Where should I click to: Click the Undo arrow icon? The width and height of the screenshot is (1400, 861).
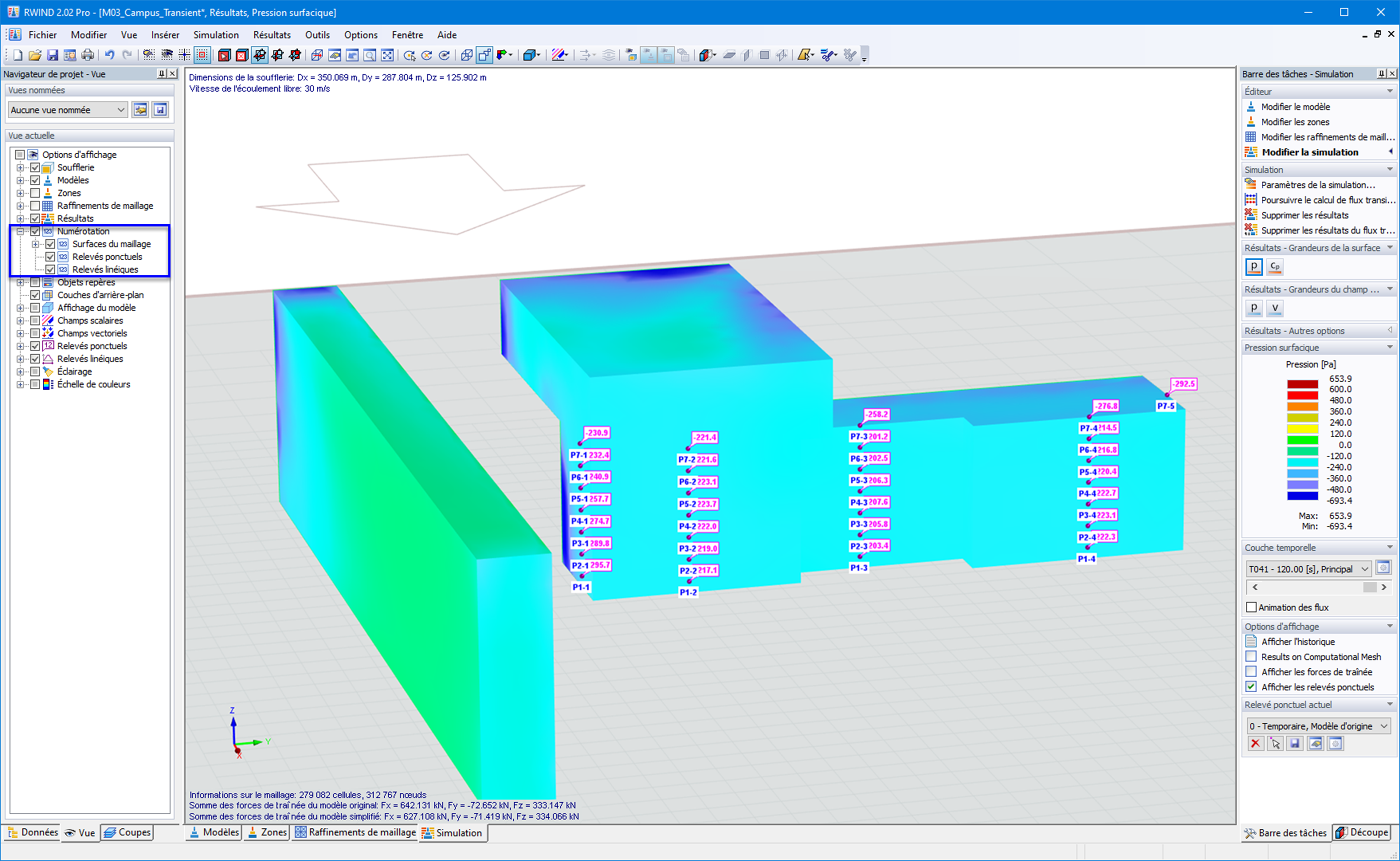109,55
